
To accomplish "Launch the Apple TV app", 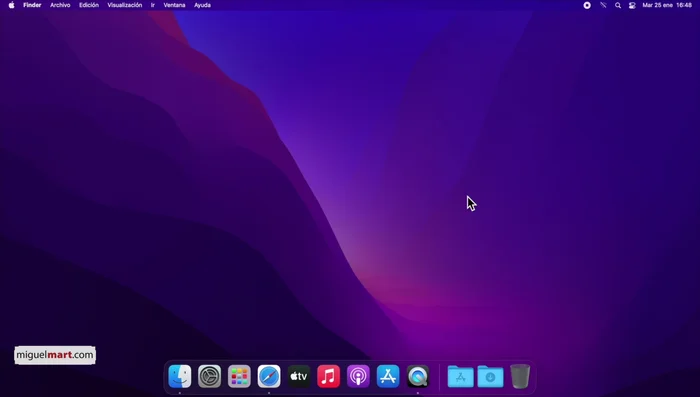I will [x=299, y=376].
